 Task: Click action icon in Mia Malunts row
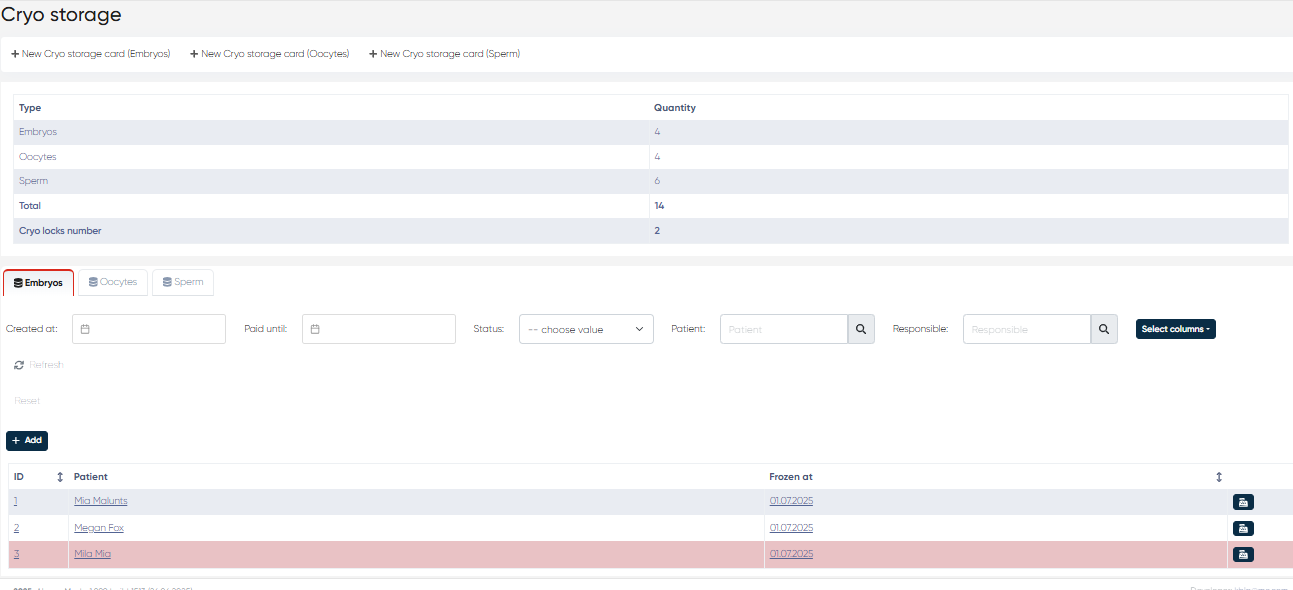[1243, 502]
